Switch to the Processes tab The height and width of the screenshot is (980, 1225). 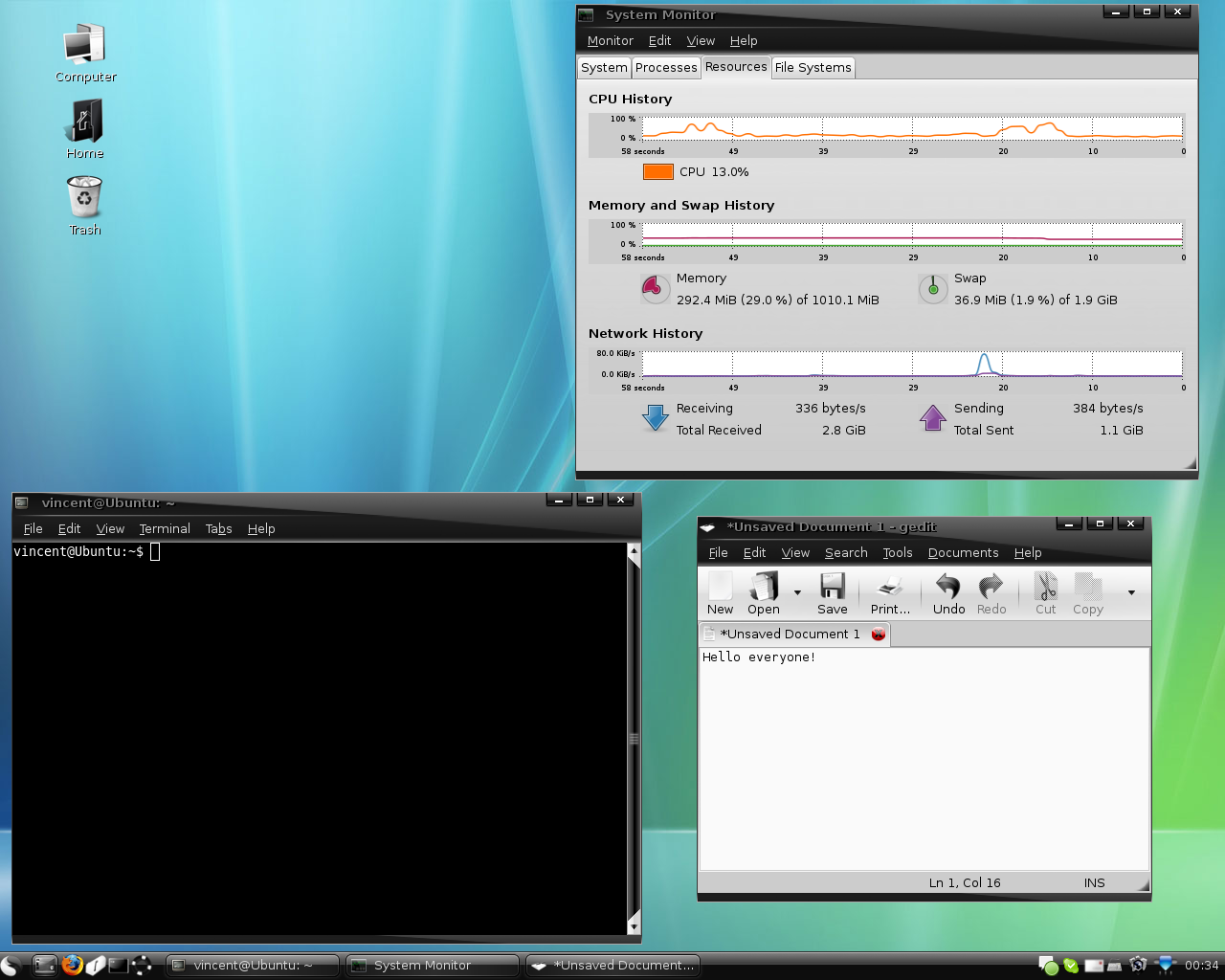(666, 67)
